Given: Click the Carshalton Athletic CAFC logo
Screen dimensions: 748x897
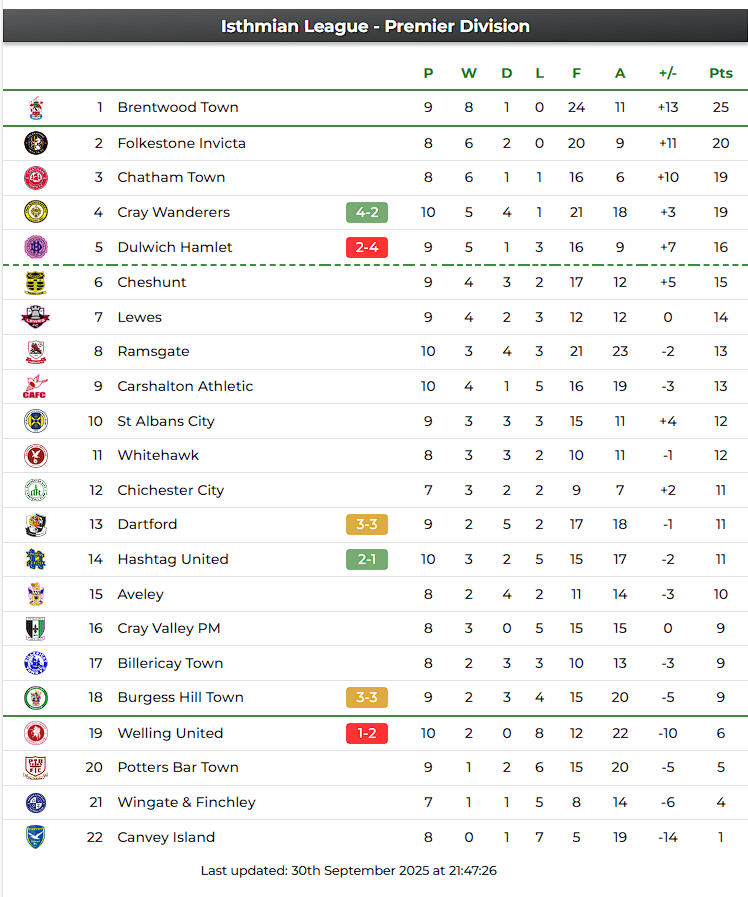Looking at the screenshot, I should (36, 386).
